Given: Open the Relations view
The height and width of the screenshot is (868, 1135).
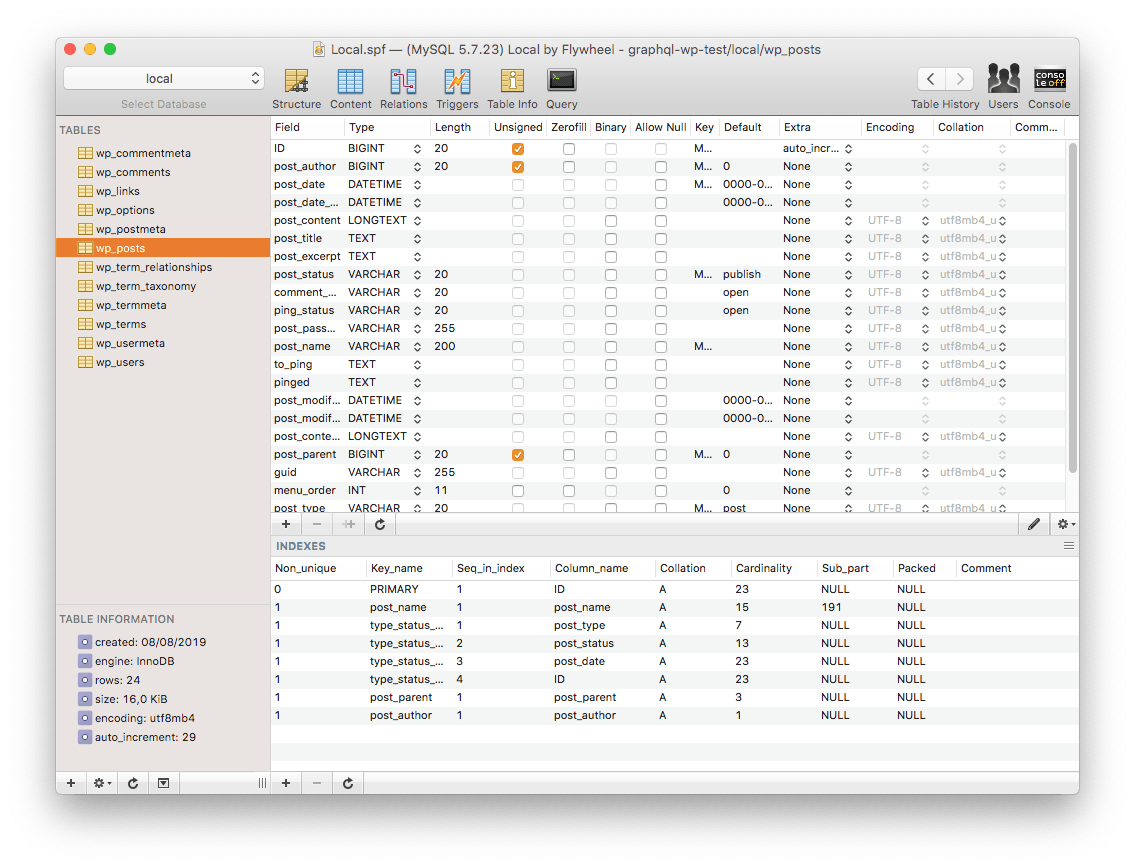Looking at the screenshot, I should point(403,88).
